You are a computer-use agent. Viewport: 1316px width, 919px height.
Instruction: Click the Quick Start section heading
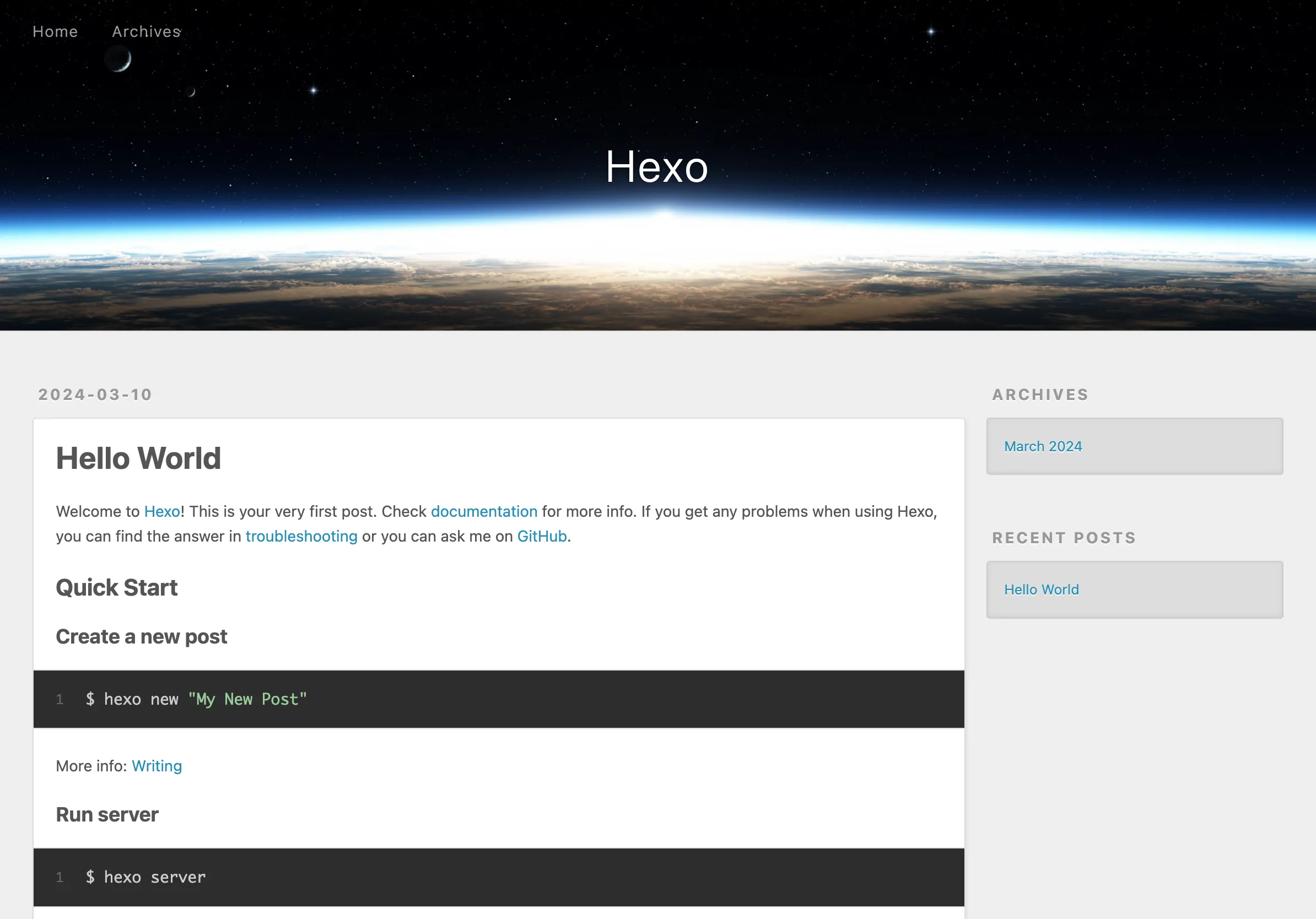[x=116, y=587]
